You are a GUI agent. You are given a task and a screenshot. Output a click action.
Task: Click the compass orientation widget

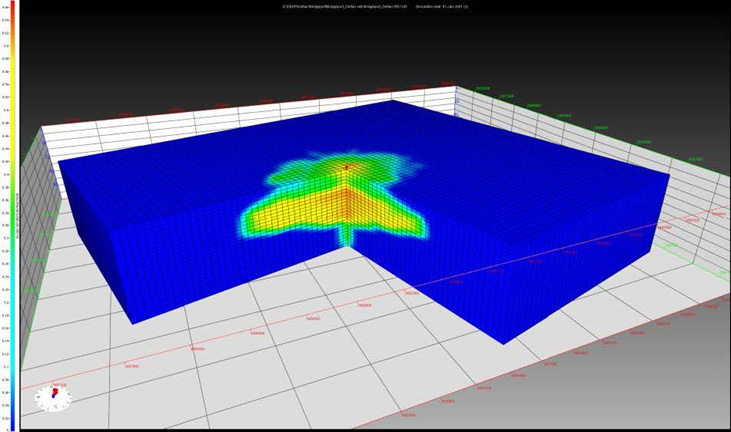(52, 398)
